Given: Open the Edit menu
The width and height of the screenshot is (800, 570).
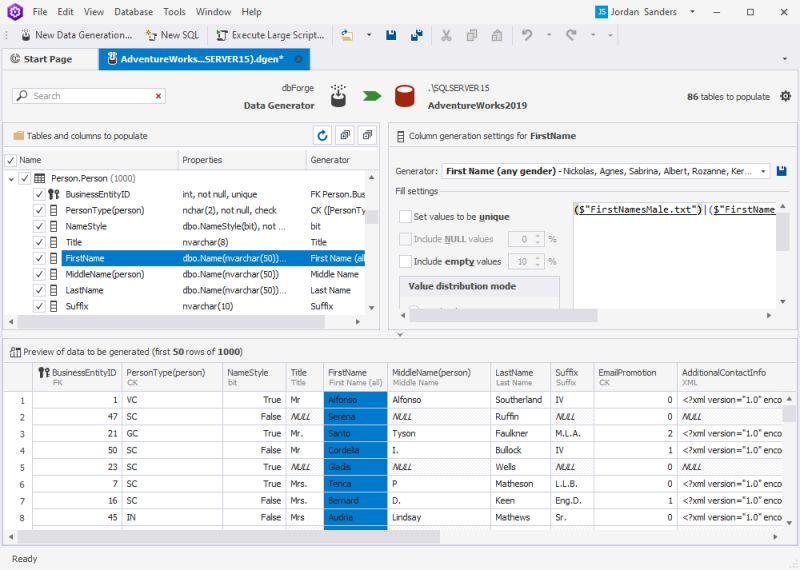Looking at the screenshot, I should pos(65,12).
